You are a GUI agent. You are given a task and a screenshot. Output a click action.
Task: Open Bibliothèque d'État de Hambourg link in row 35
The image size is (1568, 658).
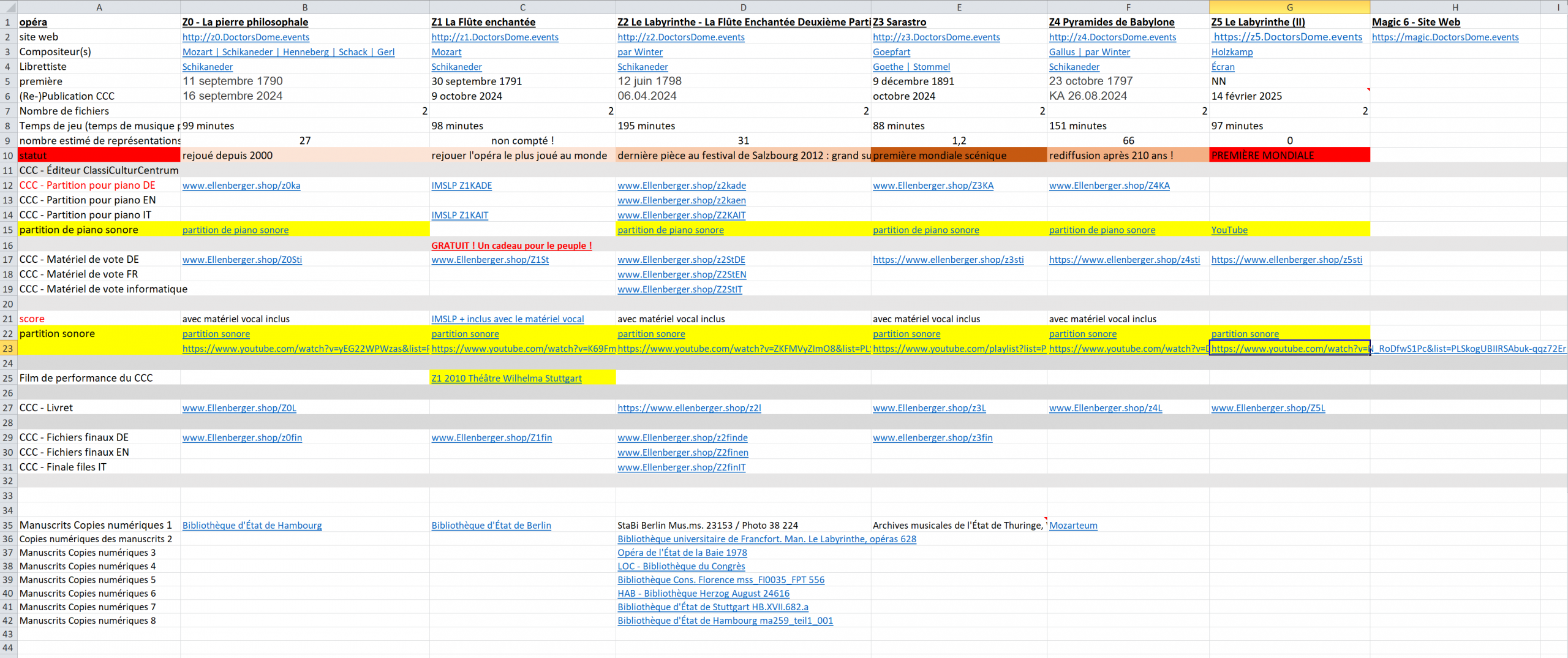click(x=252, y=526)
